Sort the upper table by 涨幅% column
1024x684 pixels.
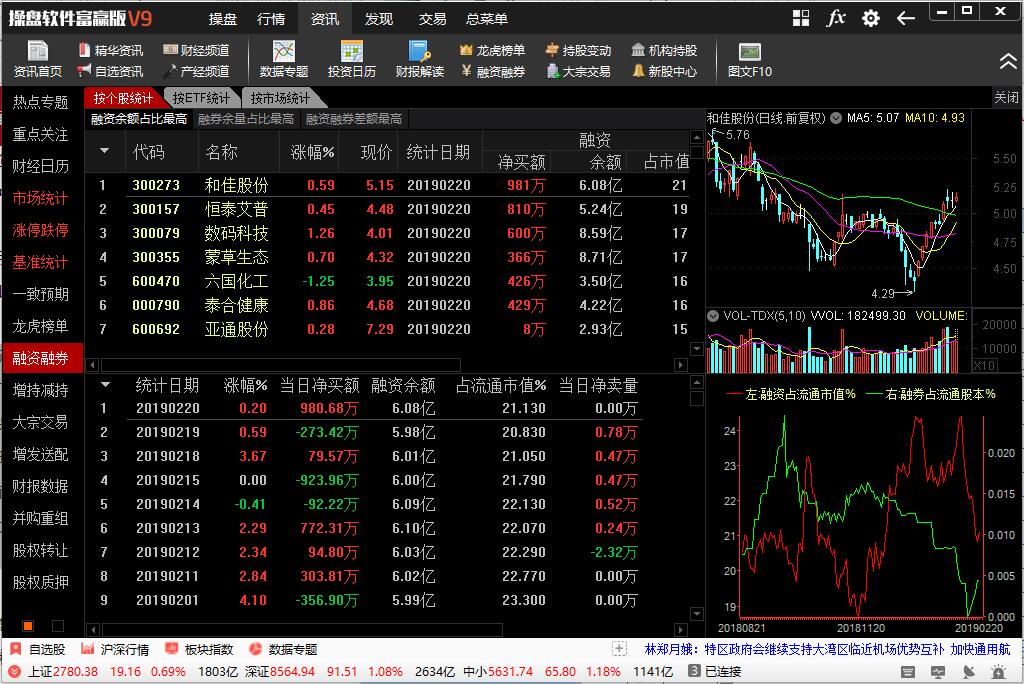pyautogui.click(x=313, y=152)
